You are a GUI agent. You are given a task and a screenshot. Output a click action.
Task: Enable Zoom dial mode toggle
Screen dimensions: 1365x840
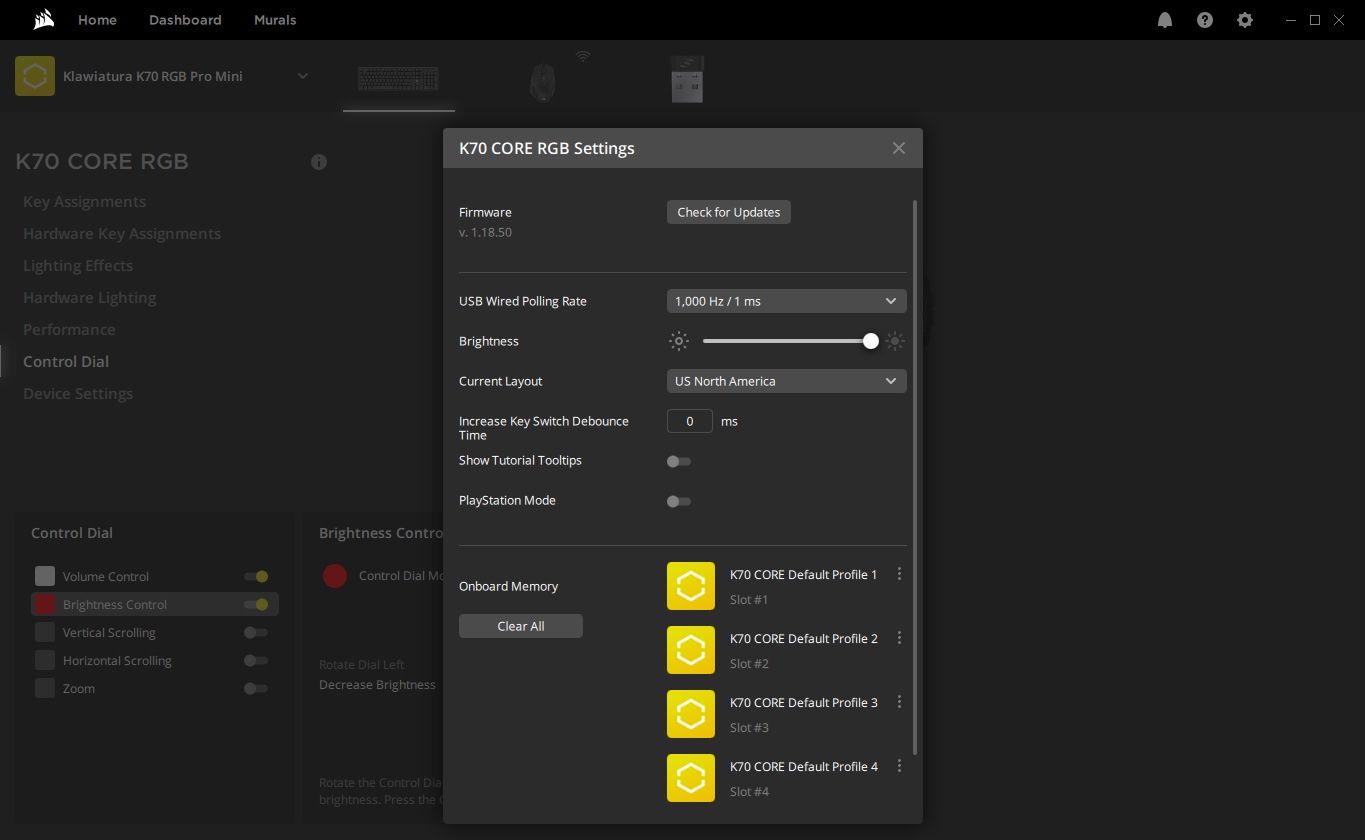tap(256, 688)
